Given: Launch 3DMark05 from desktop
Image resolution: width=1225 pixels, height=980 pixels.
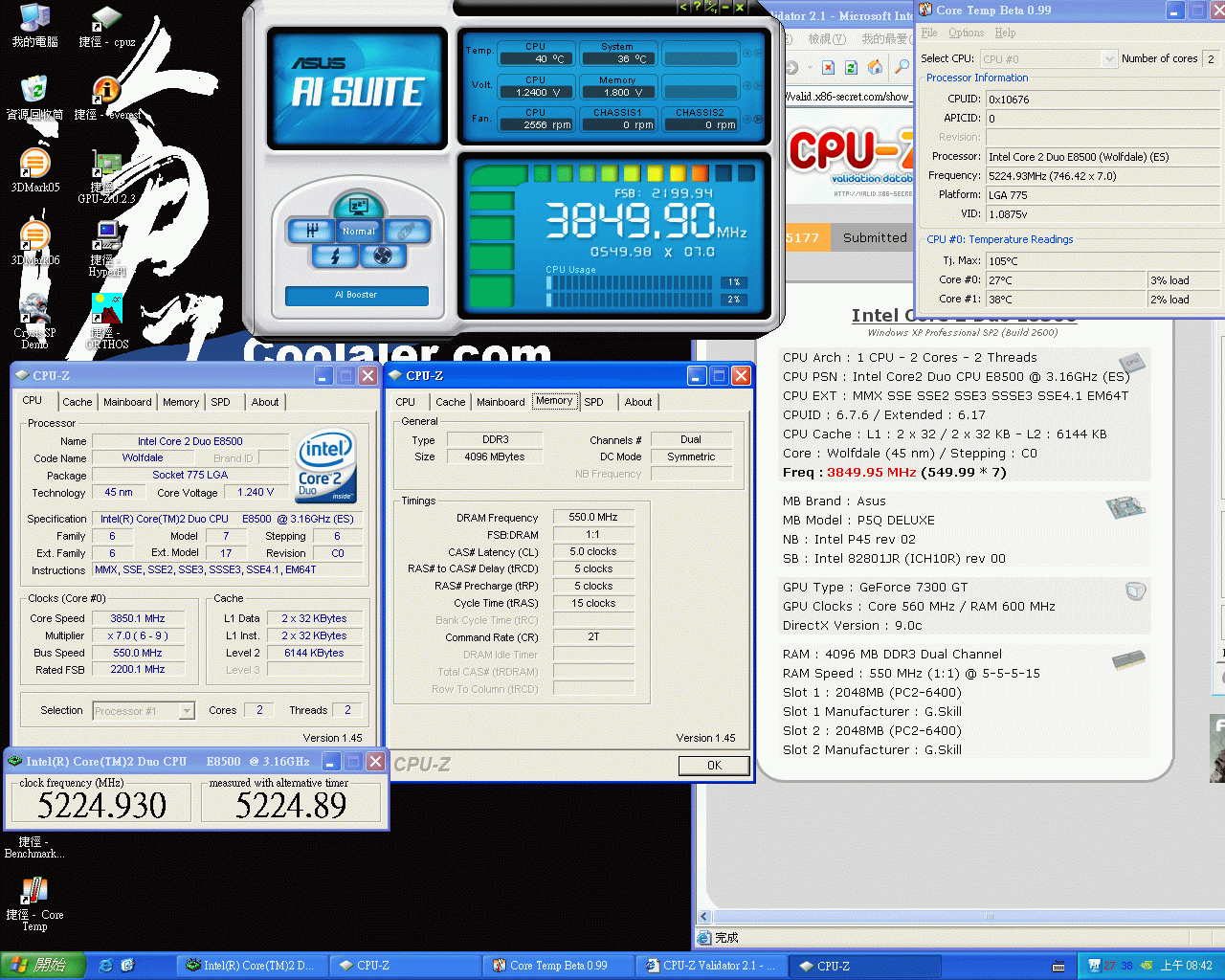Looking at the screenshot, I should tap(34, 171).
